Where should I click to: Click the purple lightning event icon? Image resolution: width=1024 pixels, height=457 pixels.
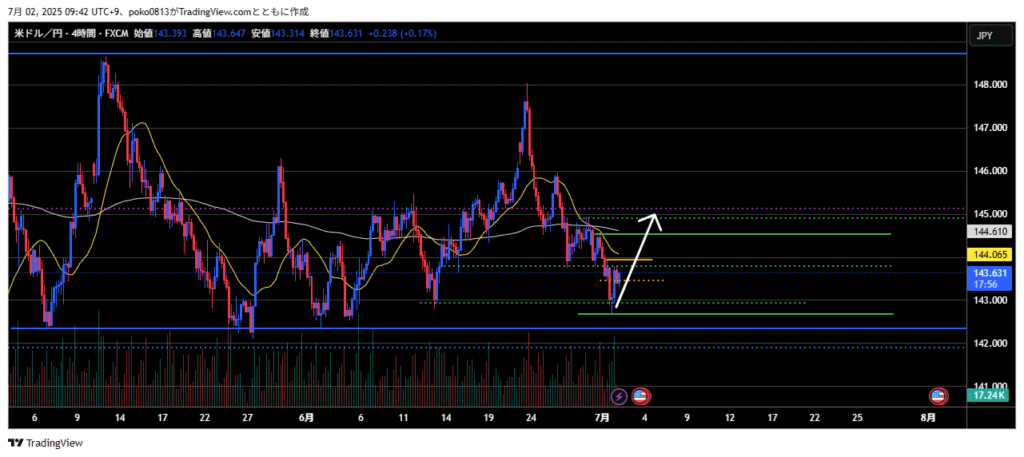[x=618, y=396]
